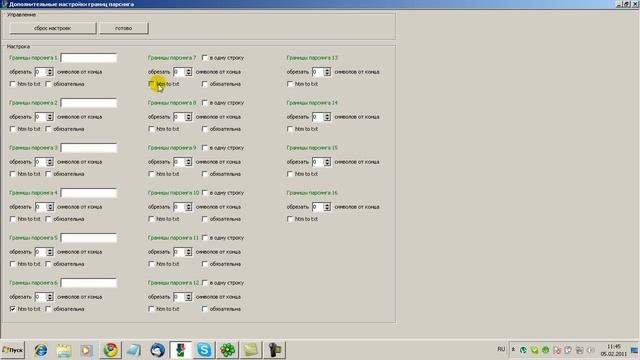640x360 pixels.
Task: Enable в одну строку for parsing border 10
Action: click(x=205, y=193)
